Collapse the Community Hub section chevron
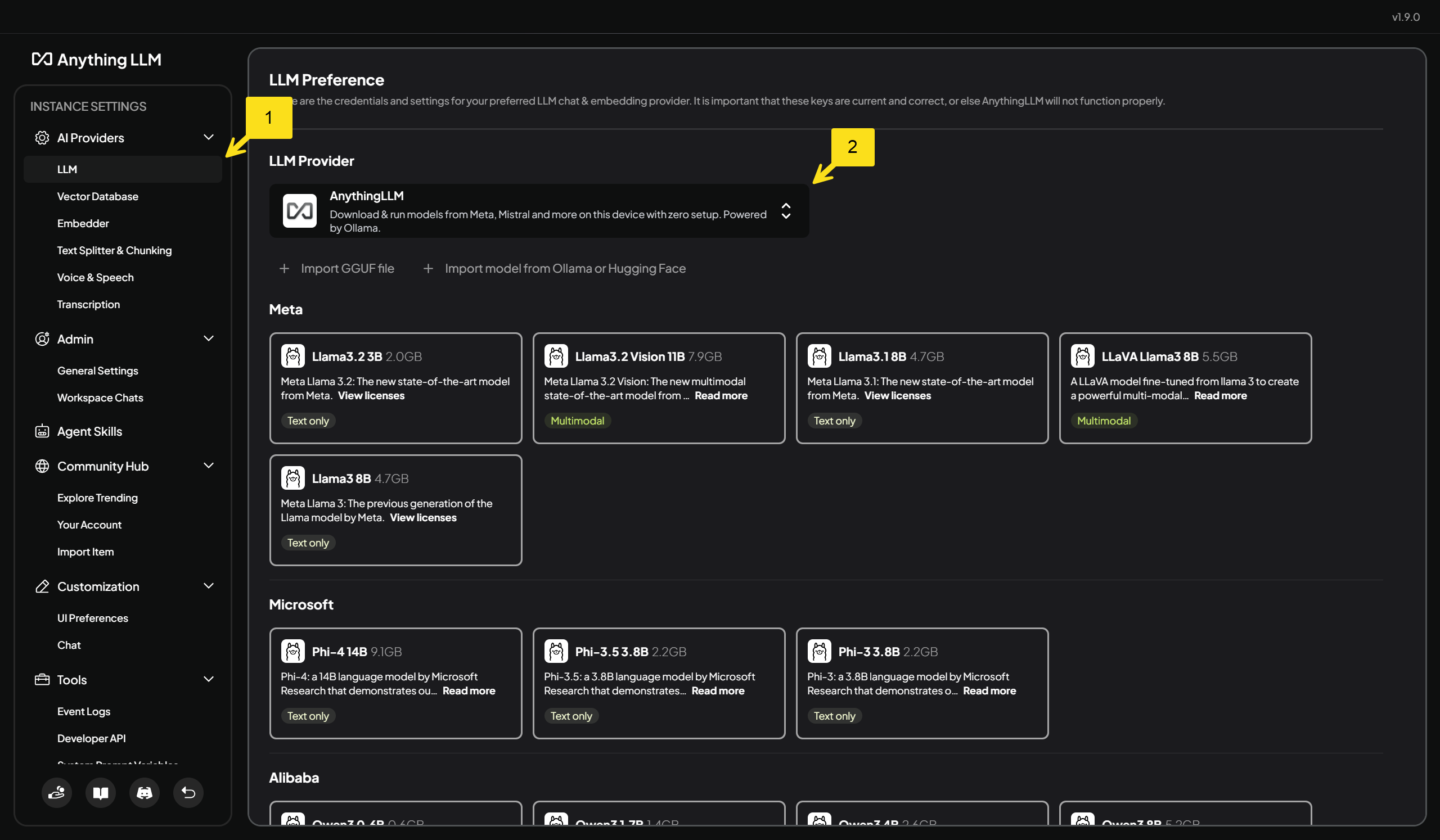 pos(209,466)
